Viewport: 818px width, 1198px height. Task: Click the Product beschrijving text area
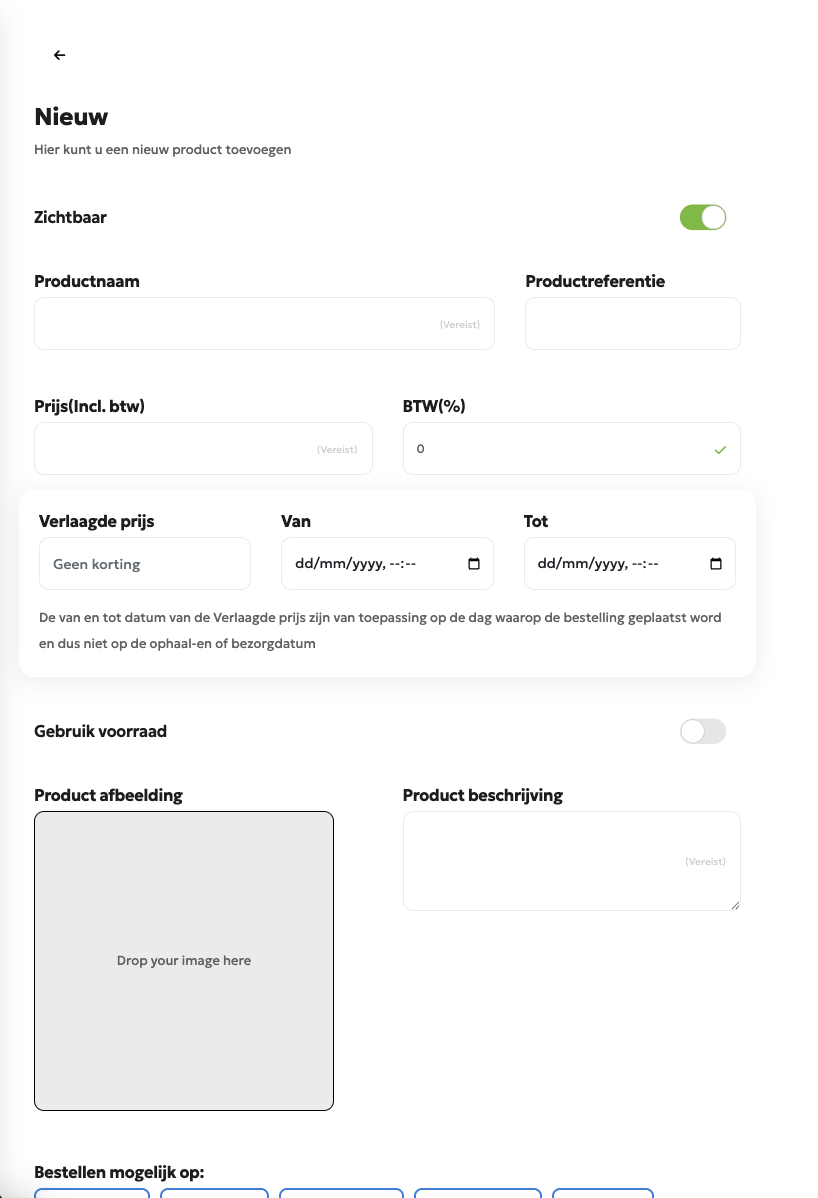[x=571, y=861]
